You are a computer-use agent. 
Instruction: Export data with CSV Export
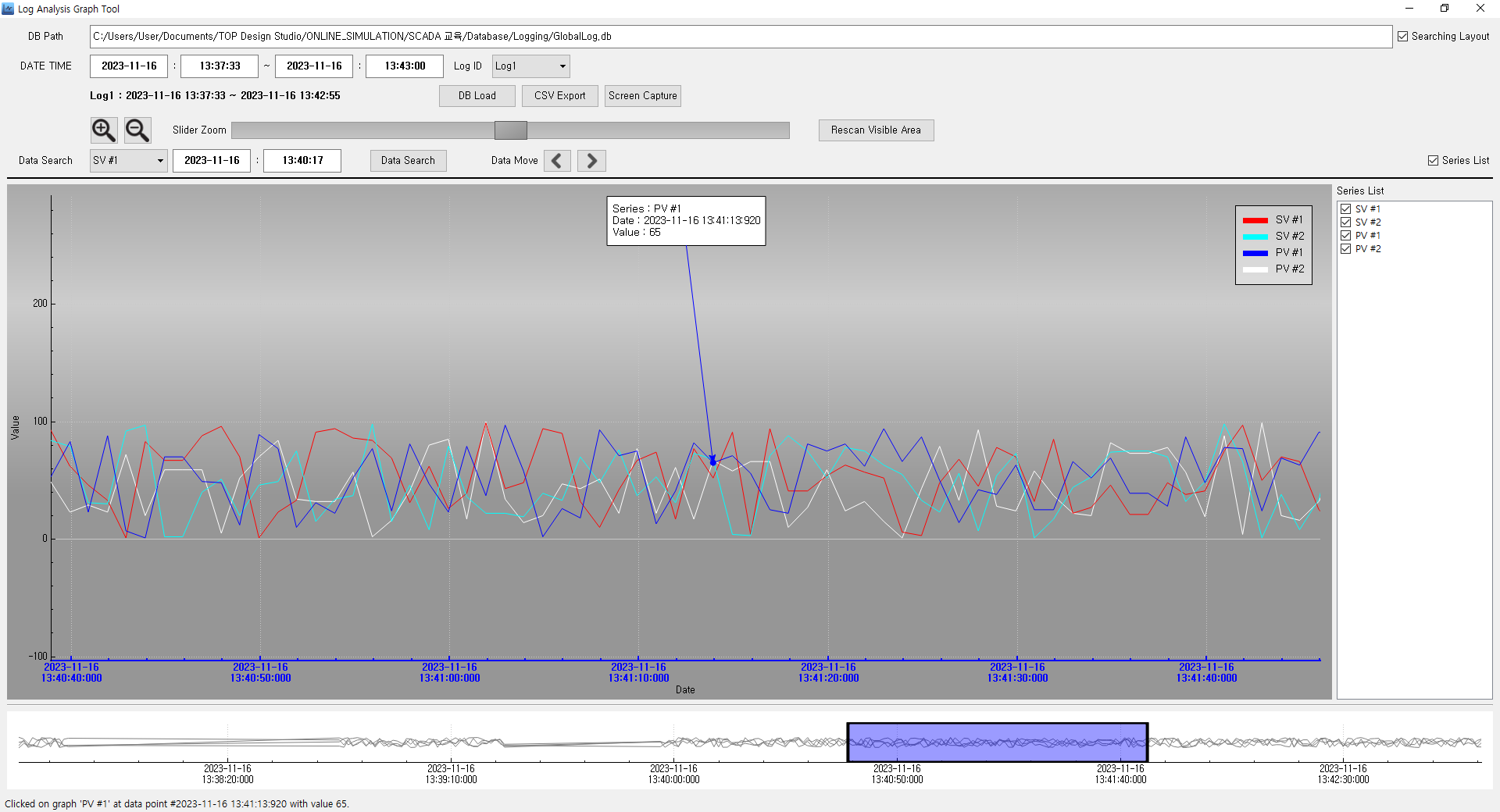559,96
